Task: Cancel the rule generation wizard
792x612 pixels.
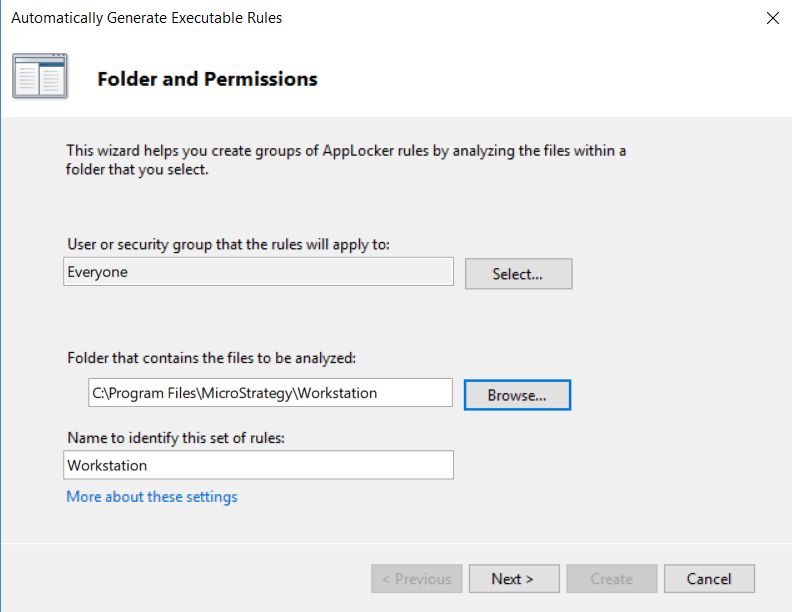Action: (709, 579)
